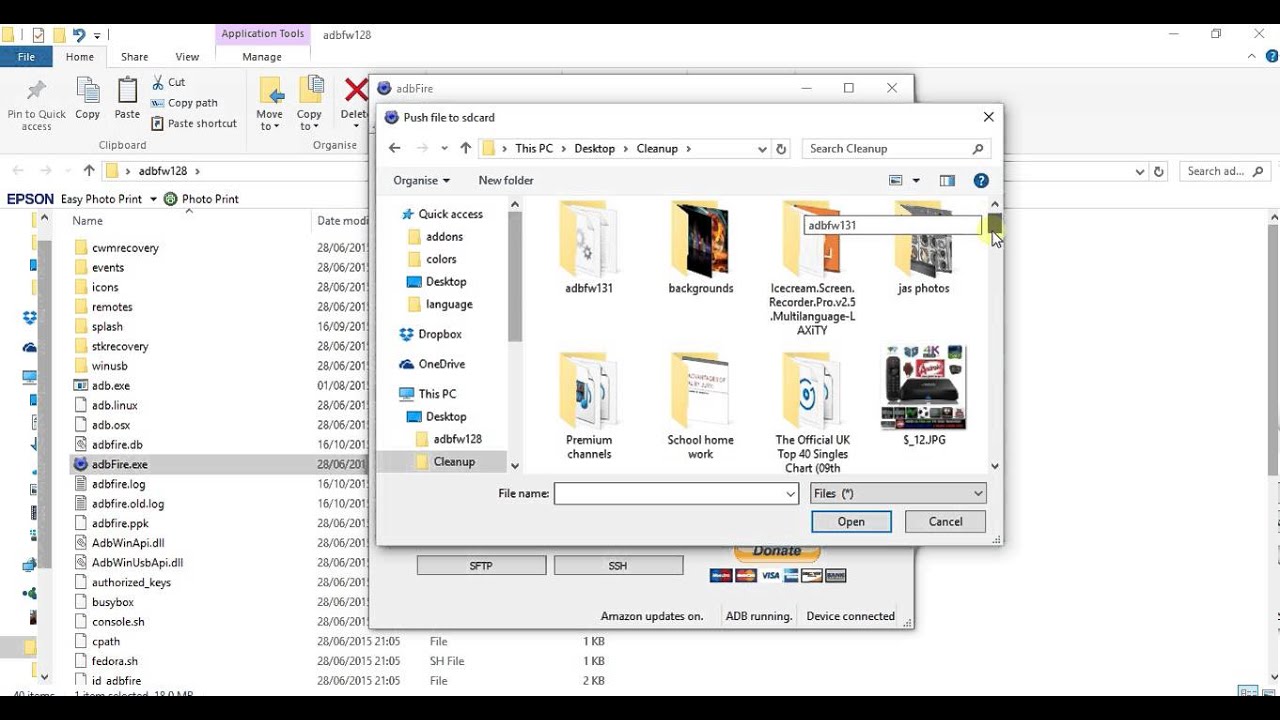
Task: Click Copy to ribbon button
Action: (310, 103)
